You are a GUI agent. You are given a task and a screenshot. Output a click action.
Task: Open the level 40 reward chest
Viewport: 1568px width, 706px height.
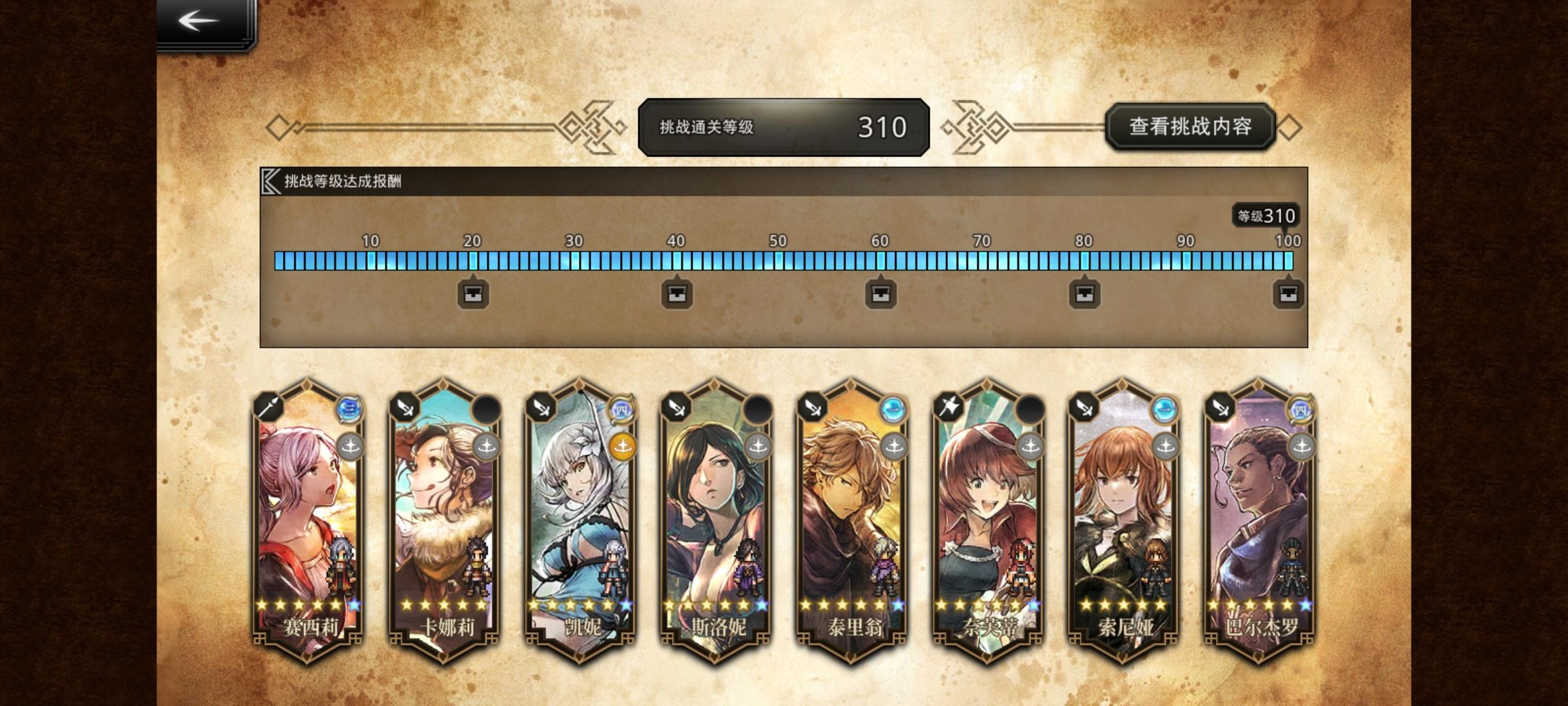(677, 294)
